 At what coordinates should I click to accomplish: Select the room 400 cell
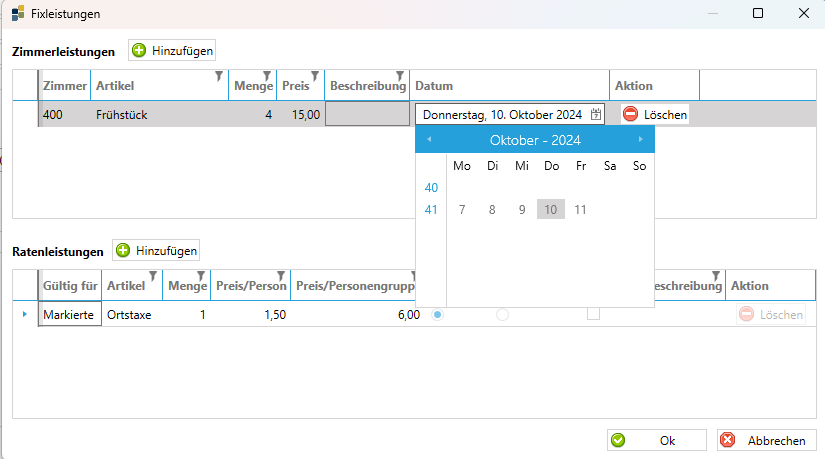[65, 114]
